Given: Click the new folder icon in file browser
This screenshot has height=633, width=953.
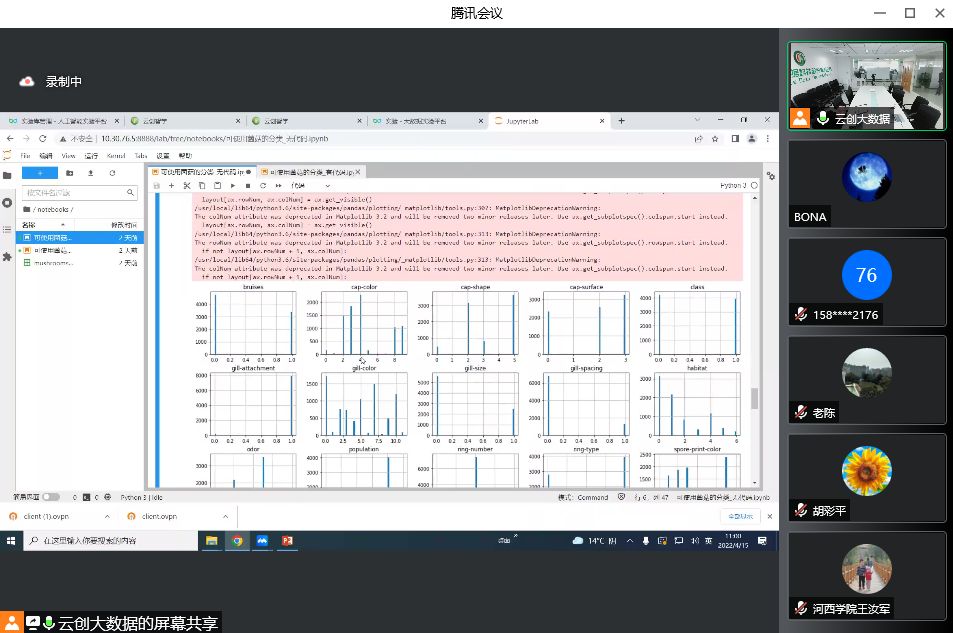Looking at the screenshot, I should (x=71, y=173).
